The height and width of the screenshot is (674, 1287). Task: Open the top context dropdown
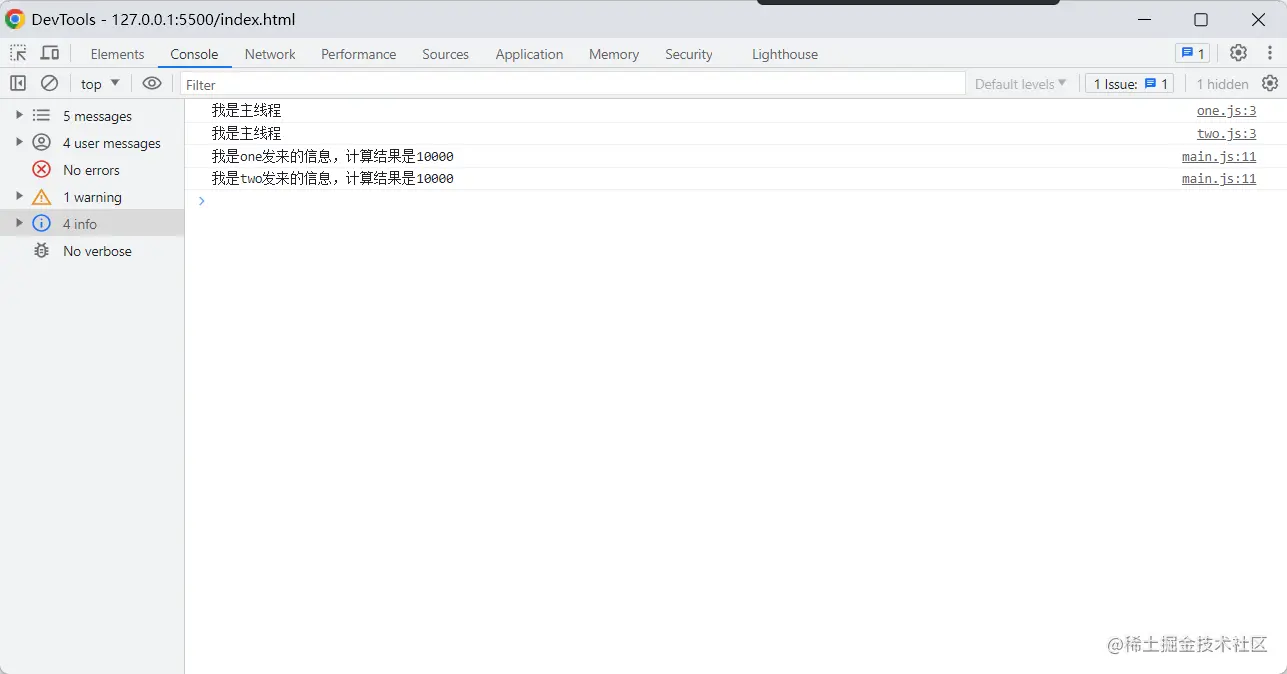tap(100, 84)
